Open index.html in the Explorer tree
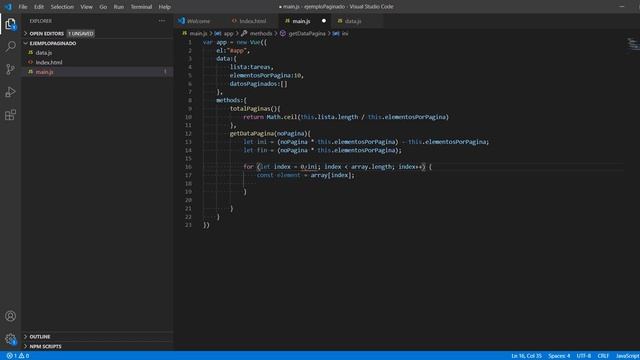This screenshot has width=640, height=360. click(49, 62)
